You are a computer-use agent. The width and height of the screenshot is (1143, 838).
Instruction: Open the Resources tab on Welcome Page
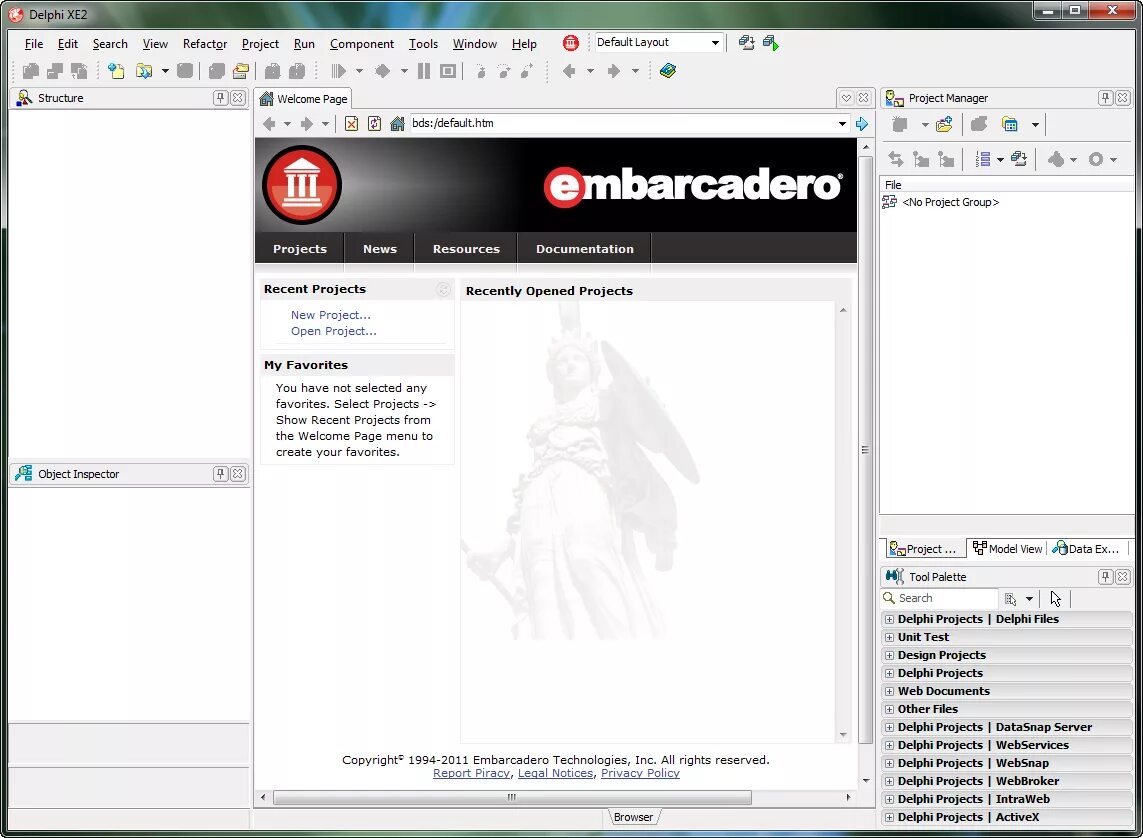click(x=466, y=248)
